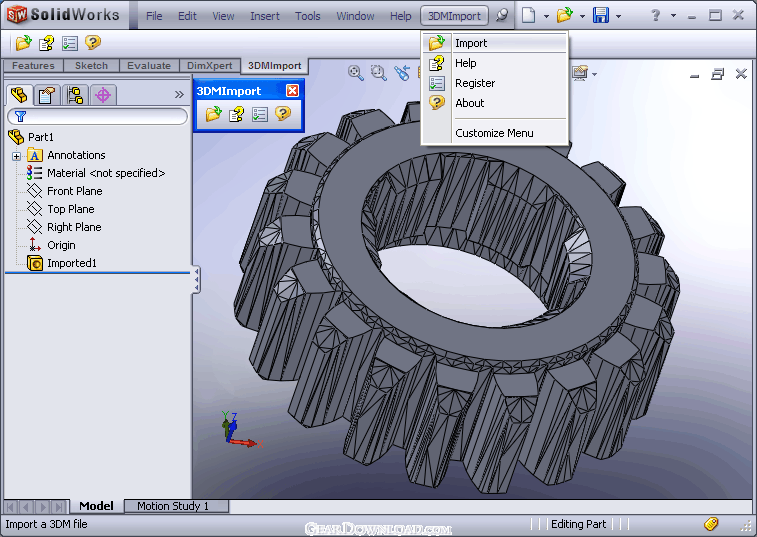Open the Edit menu
Screen dimensions: 757x537
click(x=187, y=16)
